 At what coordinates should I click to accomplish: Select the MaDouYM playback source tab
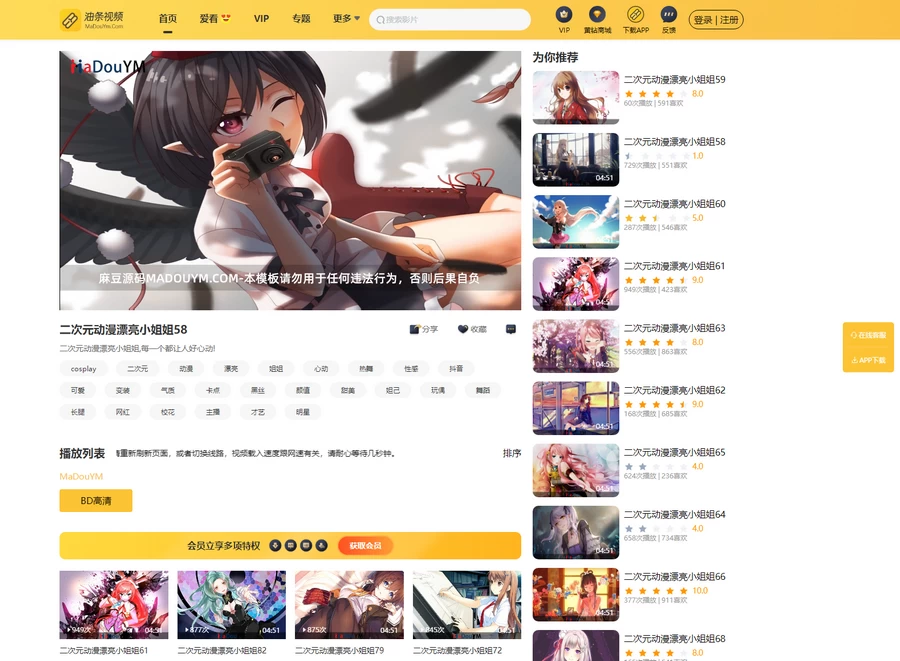coord(81,476)
